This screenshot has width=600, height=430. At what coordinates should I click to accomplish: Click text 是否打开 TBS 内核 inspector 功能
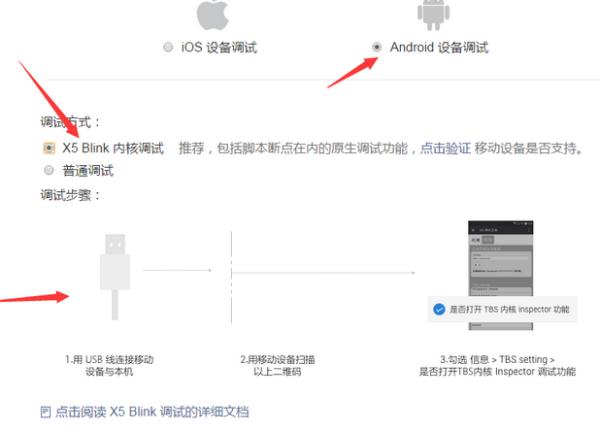pyautogui.click(x=509, y=309)
